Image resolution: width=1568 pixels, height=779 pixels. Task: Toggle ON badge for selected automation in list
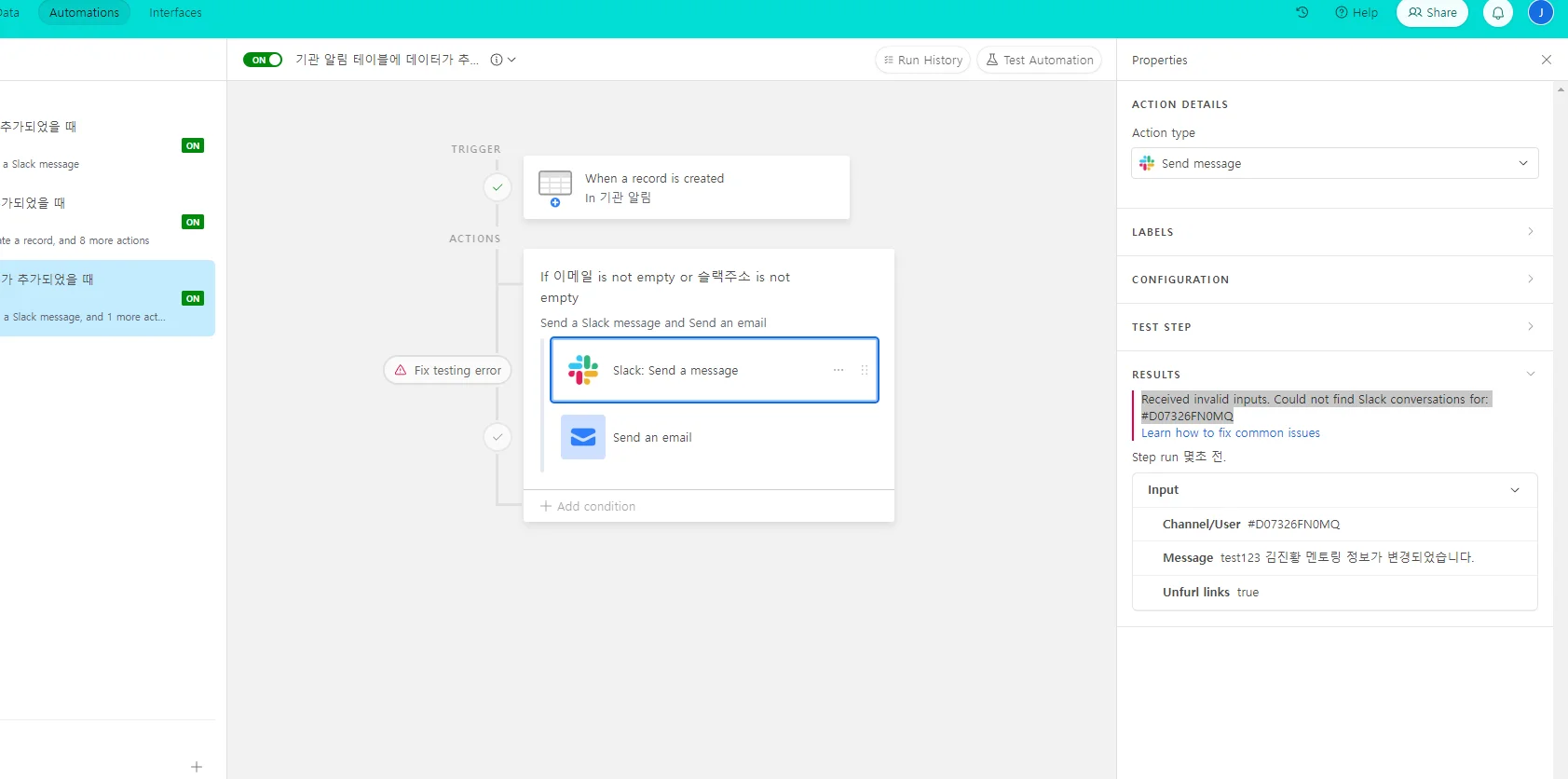(193, 298)
